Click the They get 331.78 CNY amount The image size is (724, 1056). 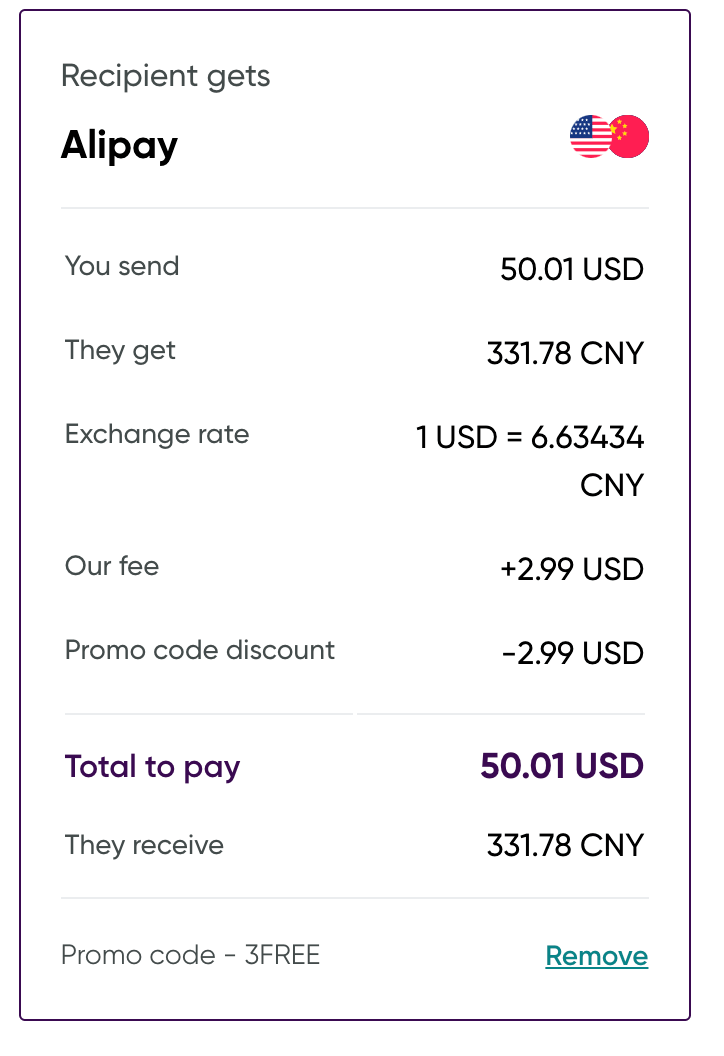pyautogui.click(x=565, y=353)
